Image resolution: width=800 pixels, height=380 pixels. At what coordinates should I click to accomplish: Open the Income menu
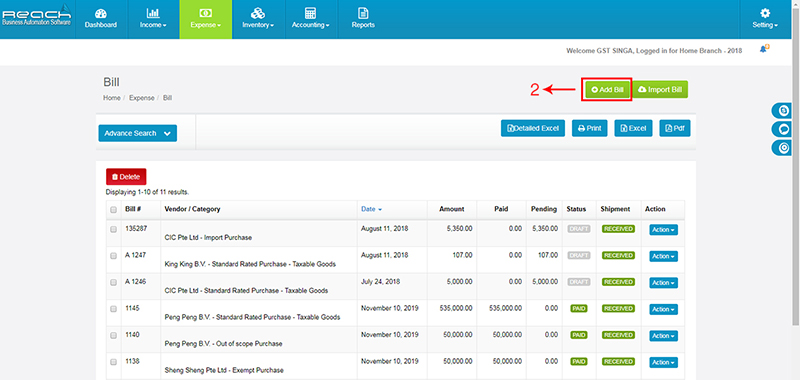coord(153,25)
